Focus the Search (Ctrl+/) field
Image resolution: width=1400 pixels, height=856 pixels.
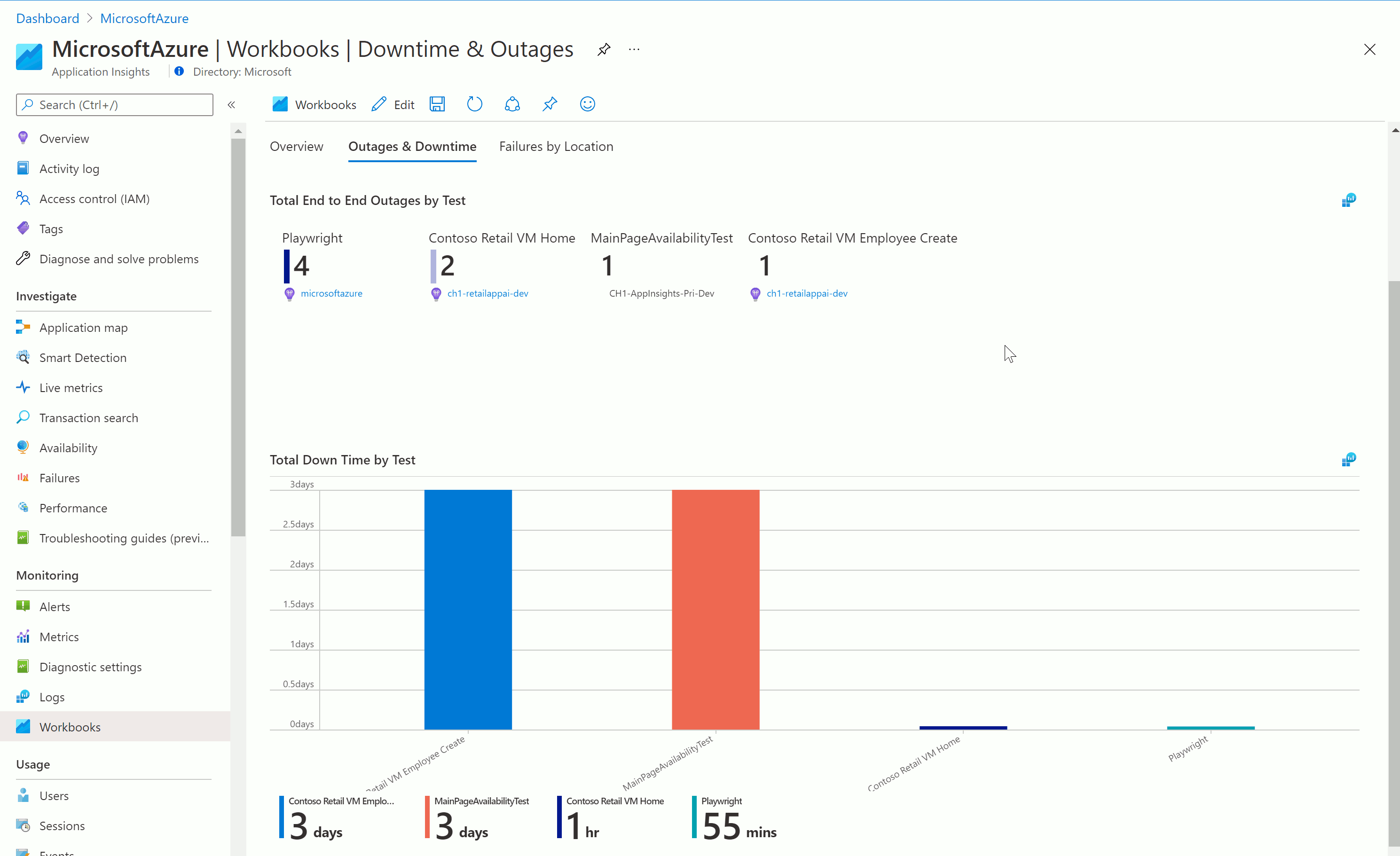pyautogui.click(x=115, y=104)
